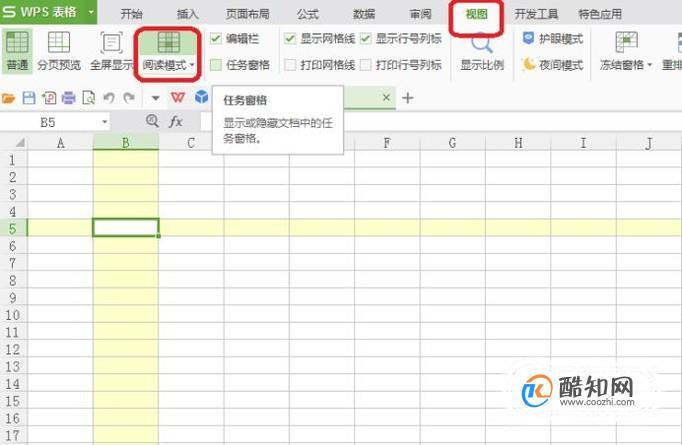Select the active cell B5

coord(126,228)
